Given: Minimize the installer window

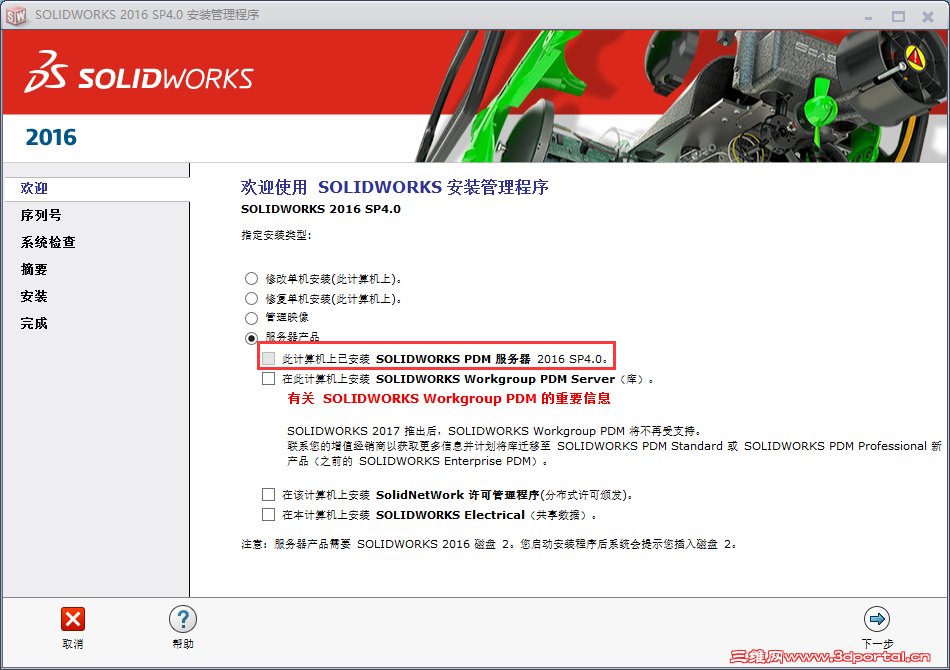Looking at the screenshot, I should [868, 17].
